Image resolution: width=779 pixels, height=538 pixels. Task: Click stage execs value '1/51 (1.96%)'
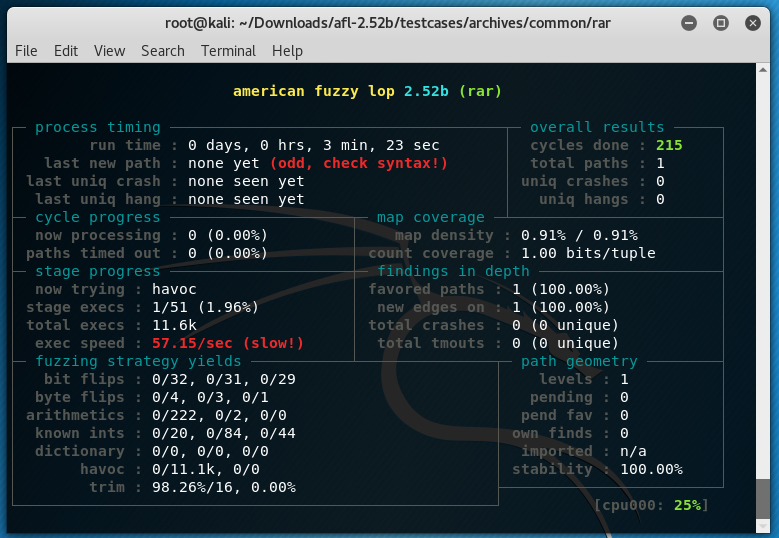click(x=206, y=307)
